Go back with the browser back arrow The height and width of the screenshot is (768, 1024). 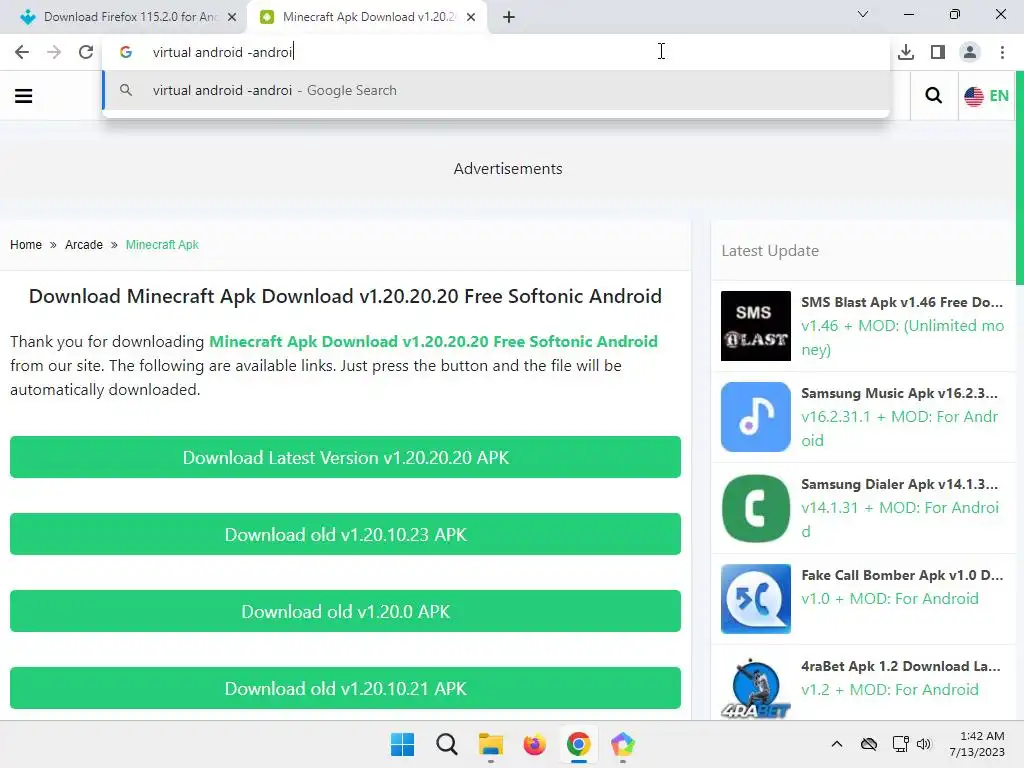22,52
